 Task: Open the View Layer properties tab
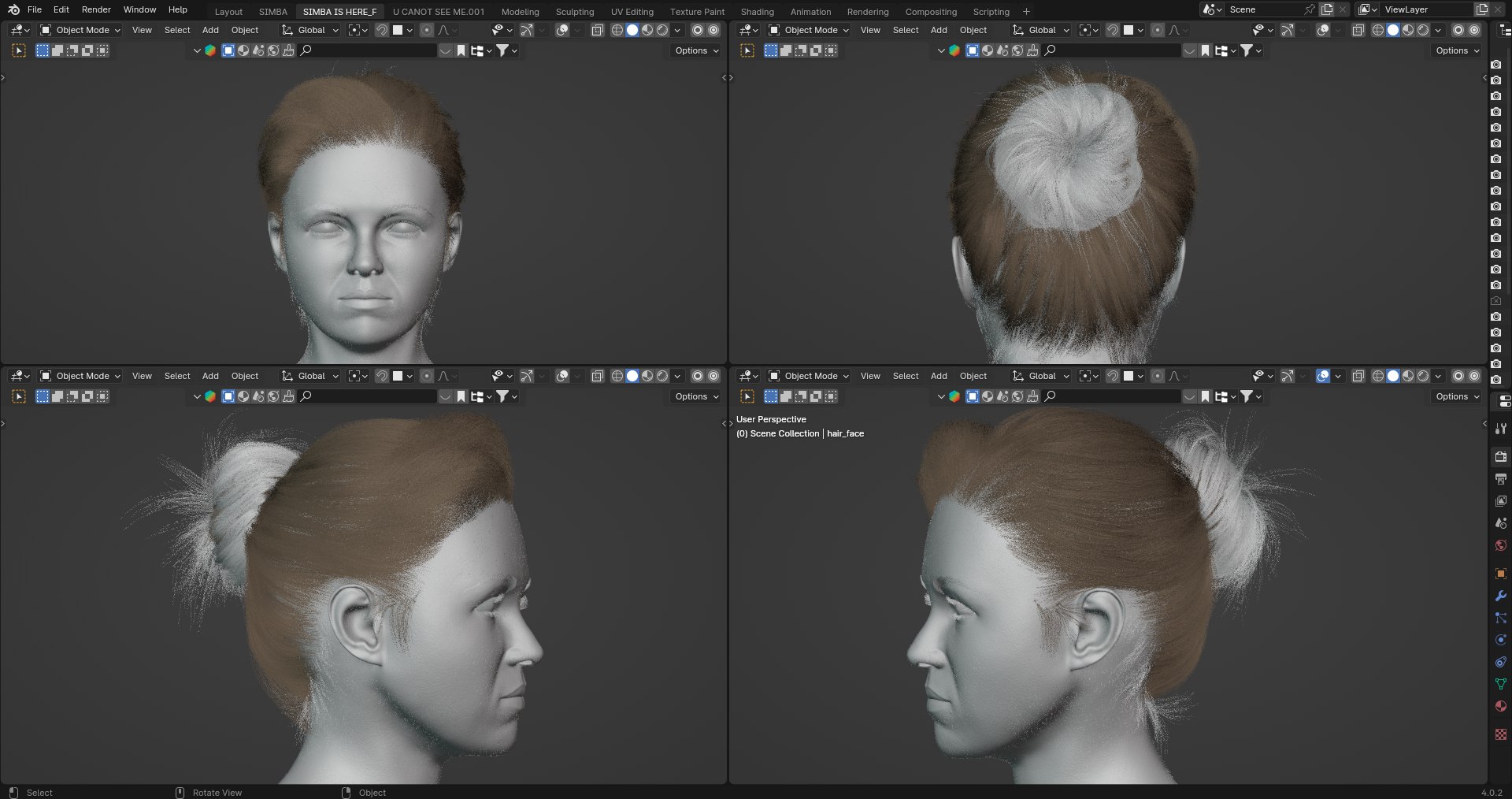(x=1501, y=501)
